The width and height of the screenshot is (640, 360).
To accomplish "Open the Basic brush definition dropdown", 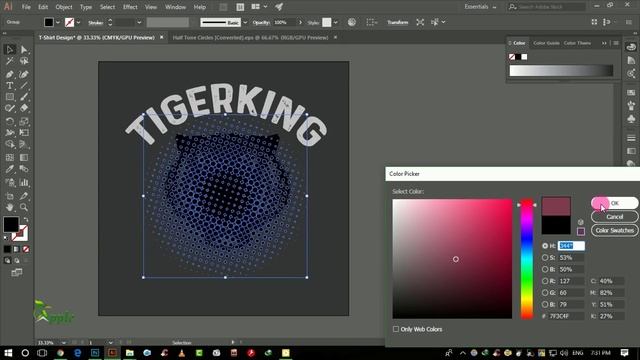I will [x=245, y=22].
